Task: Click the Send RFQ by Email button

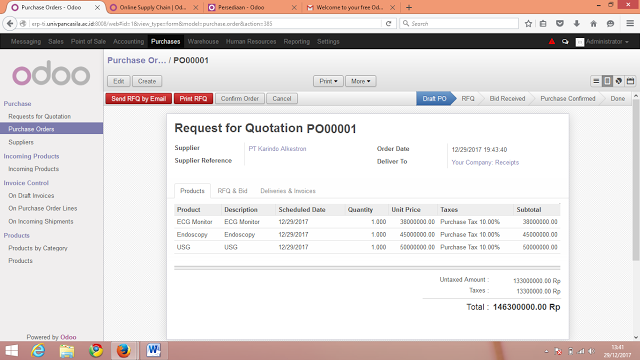Action: coord(138,98)
